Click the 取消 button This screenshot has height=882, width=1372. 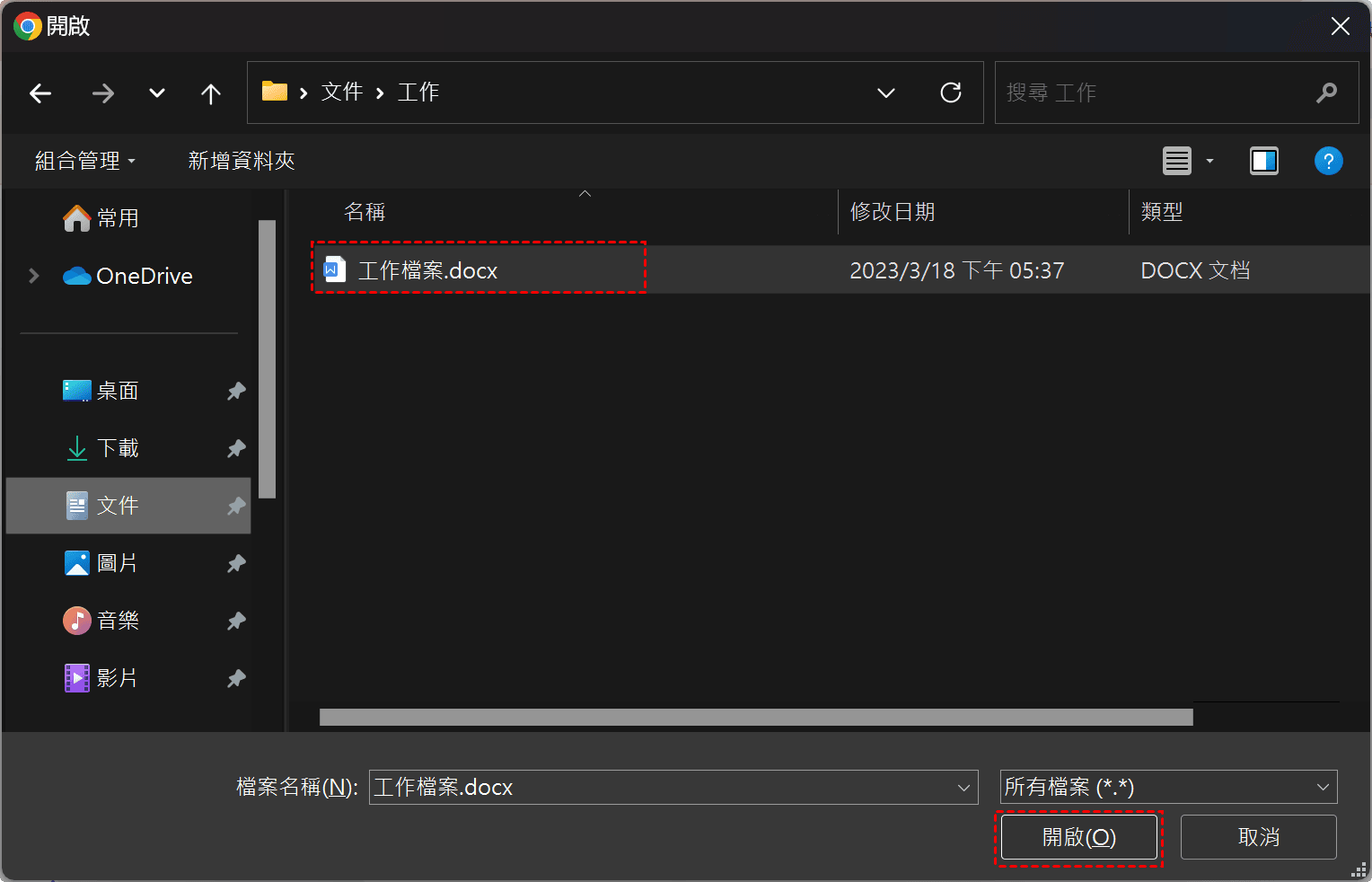click(1259, 837)
